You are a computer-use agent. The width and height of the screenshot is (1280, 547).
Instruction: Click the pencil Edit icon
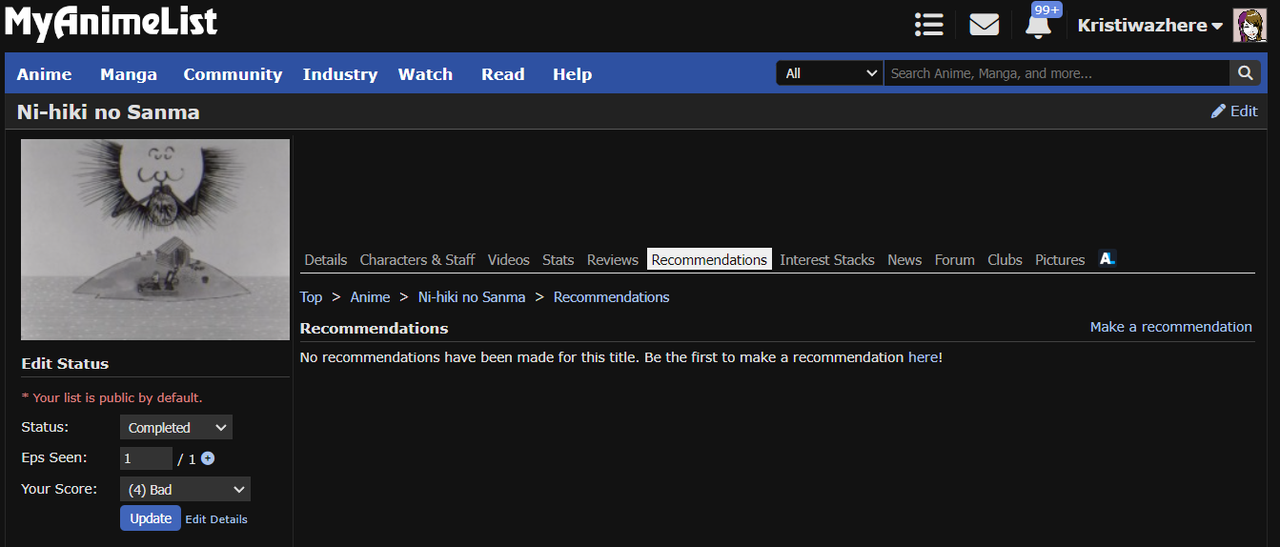[1218, 111]
